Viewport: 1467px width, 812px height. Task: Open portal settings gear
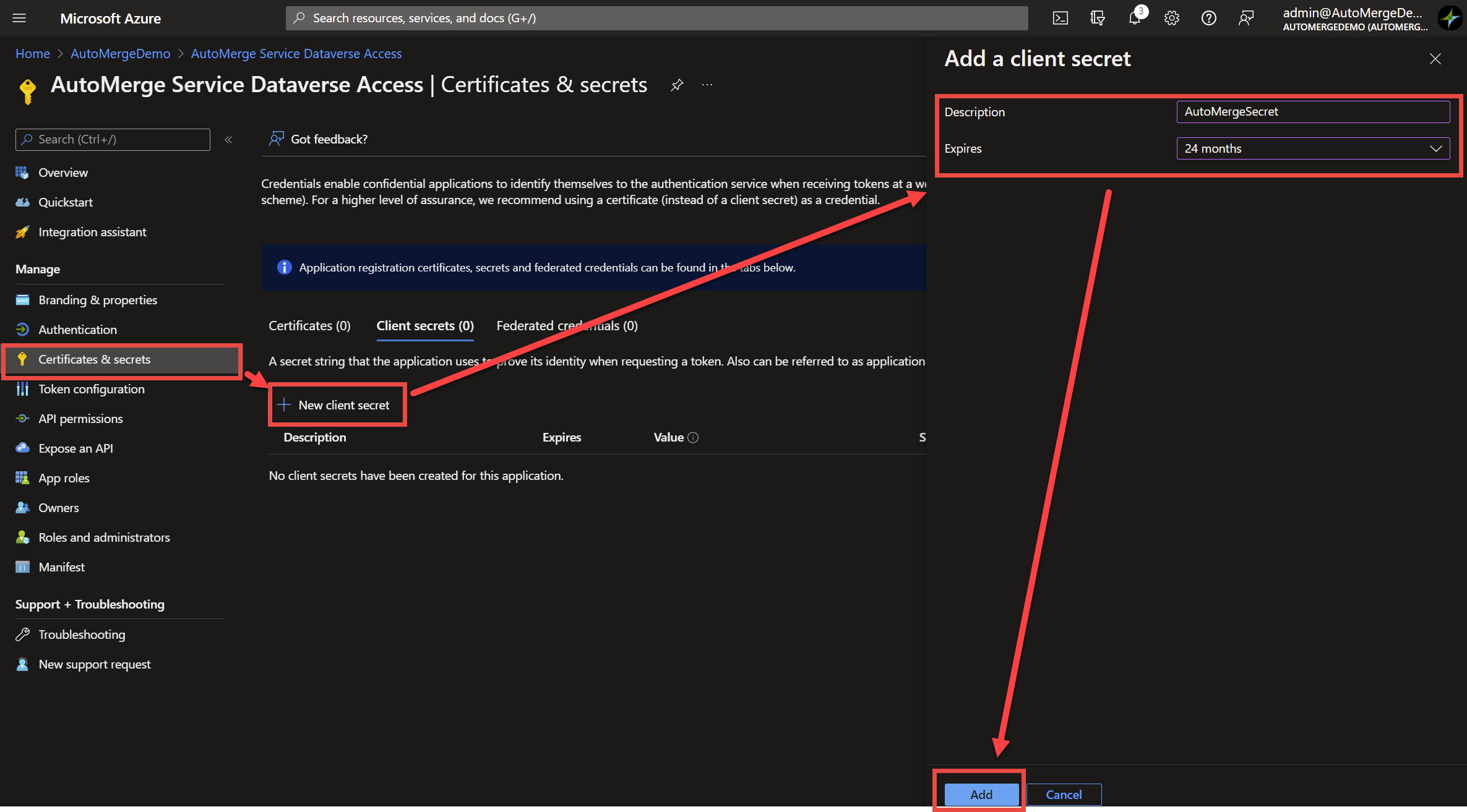point(1171,18)
